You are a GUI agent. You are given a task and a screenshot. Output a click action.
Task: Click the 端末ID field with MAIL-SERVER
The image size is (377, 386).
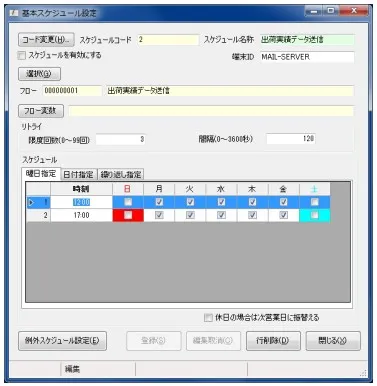click(x=307, y=57)
